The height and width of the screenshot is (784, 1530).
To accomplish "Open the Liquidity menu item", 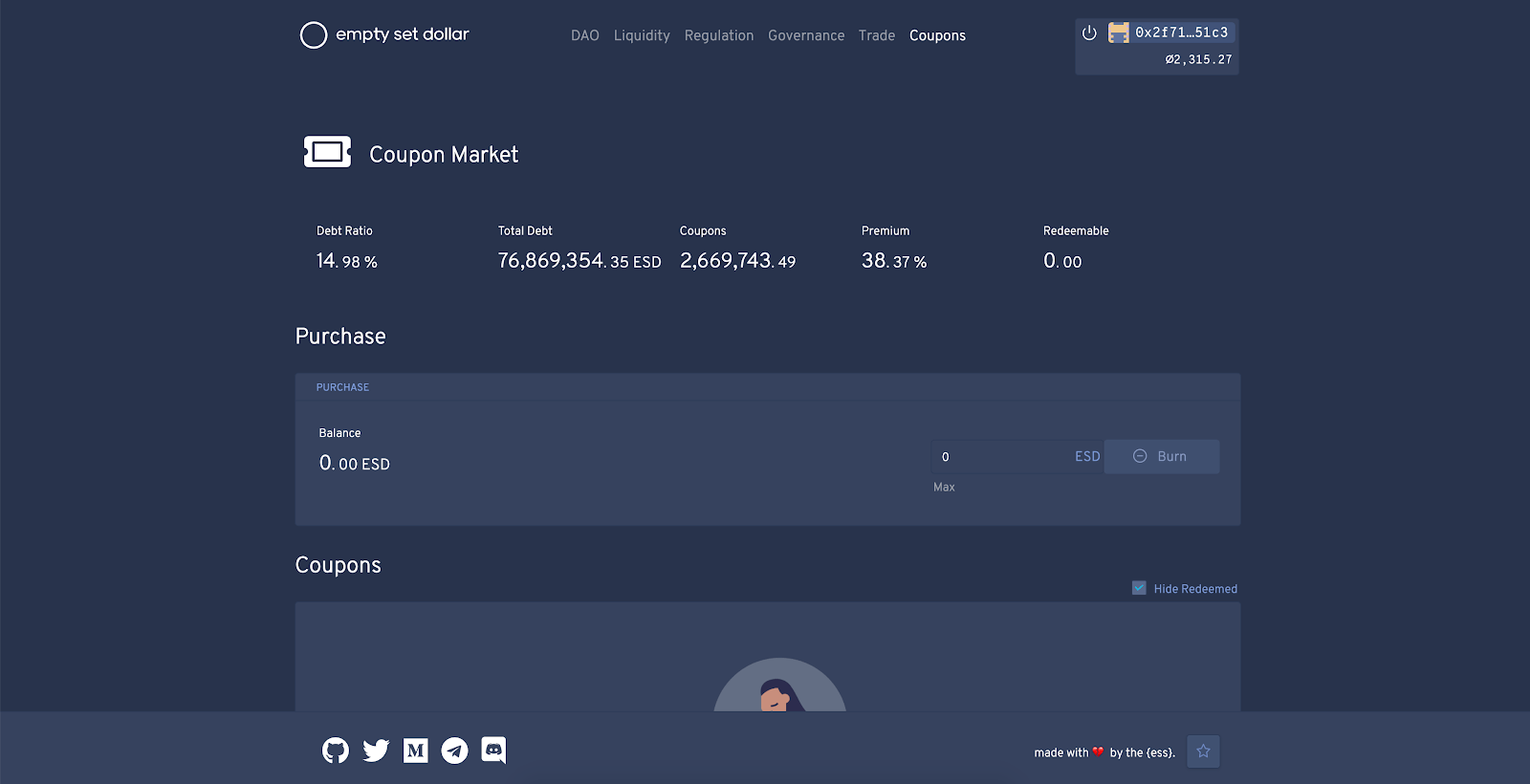I will (x=642, y=35).
